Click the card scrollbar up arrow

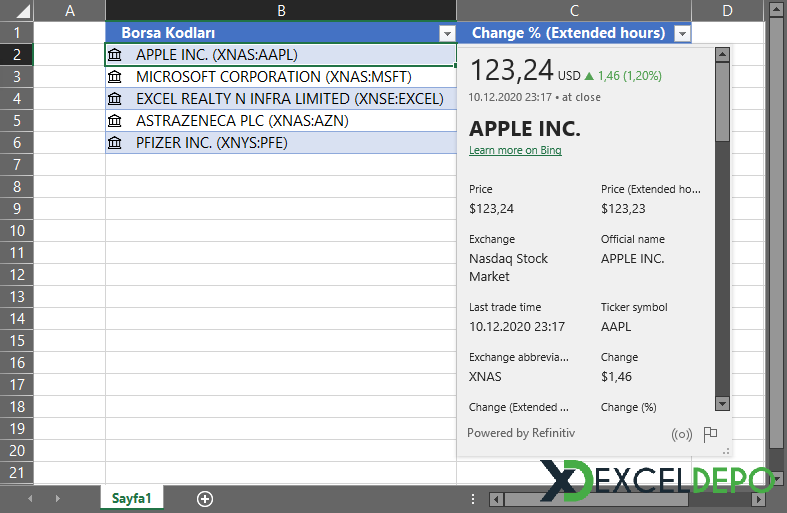click(722, 54)
